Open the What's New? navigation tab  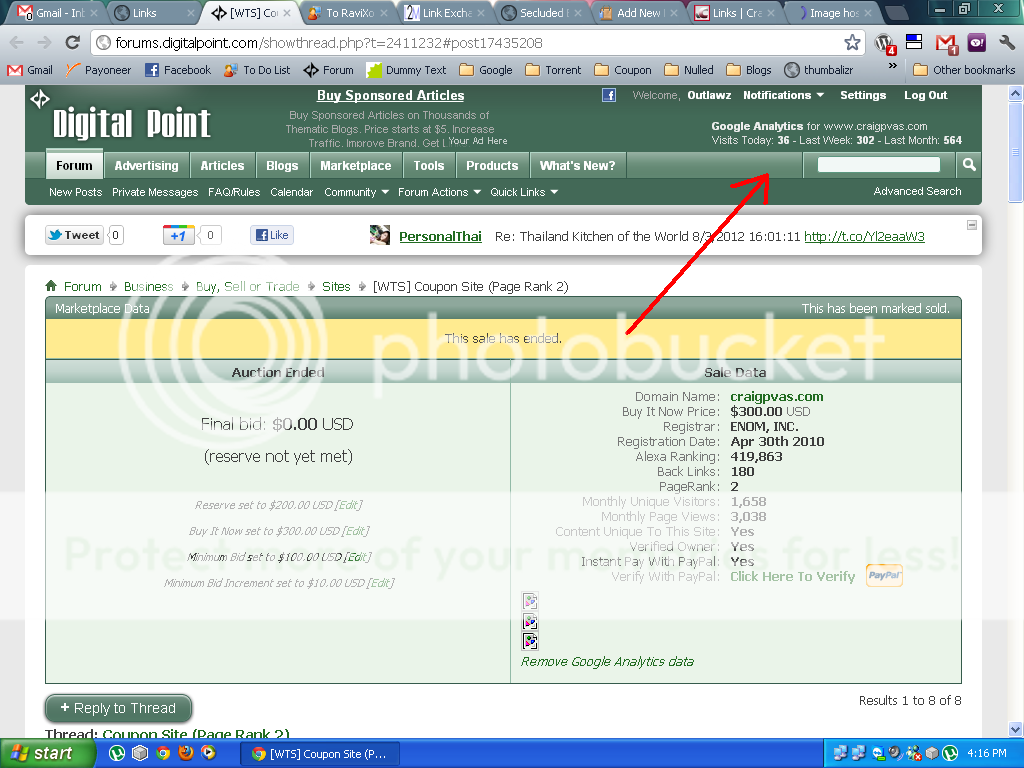(x=577, y=166)
